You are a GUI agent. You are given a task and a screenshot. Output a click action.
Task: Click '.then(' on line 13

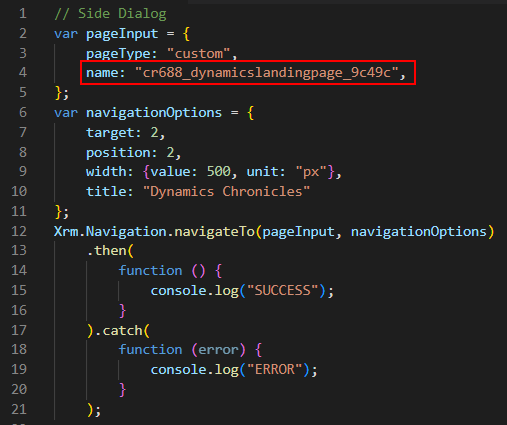click(x=110, y=251)
